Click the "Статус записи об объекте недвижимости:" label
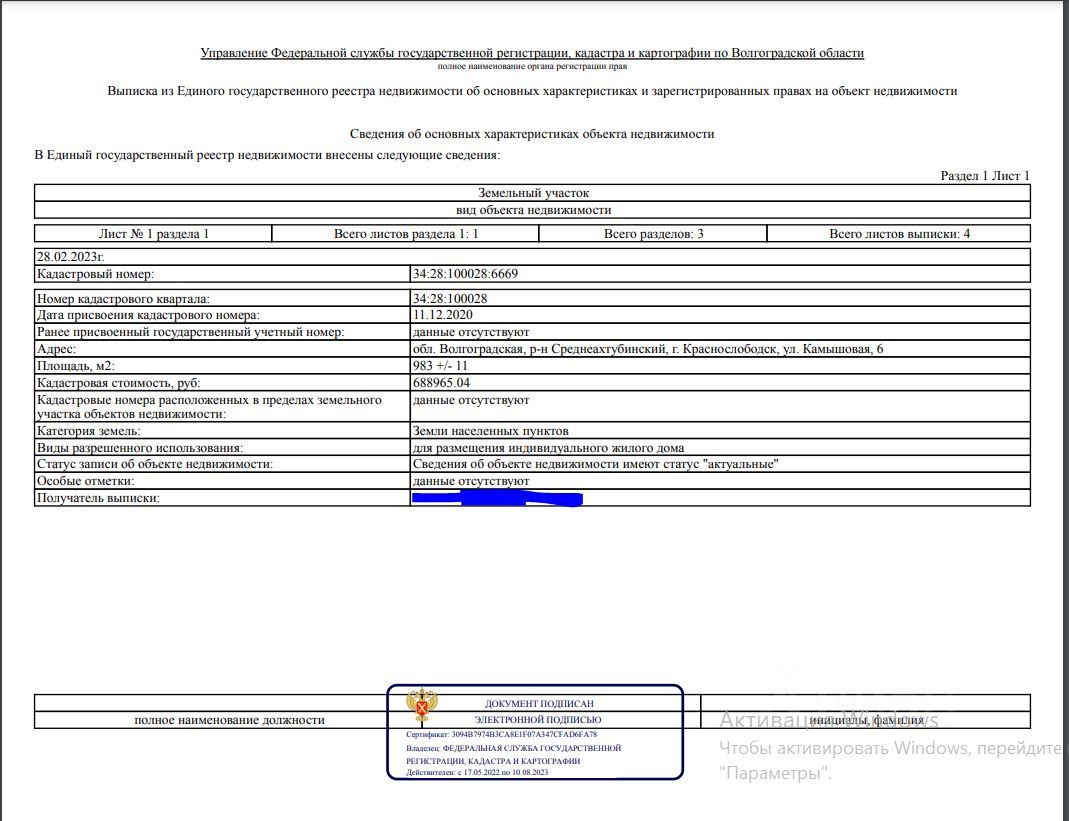 (x=155, y=464)
